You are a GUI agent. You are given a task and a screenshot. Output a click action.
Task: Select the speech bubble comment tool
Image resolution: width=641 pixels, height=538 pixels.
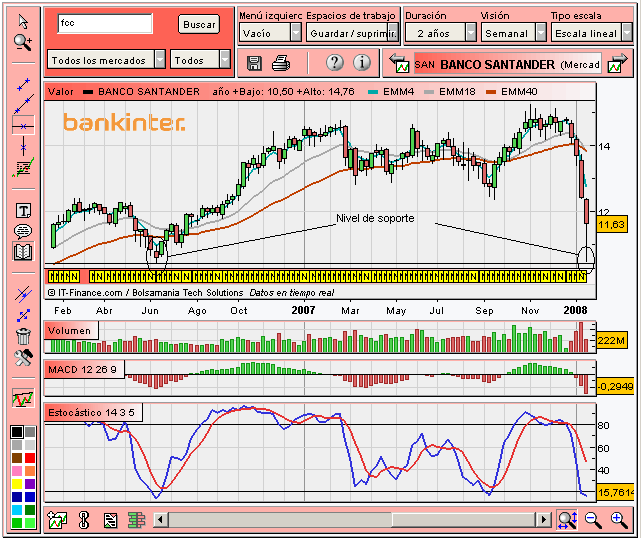(23, 231)
